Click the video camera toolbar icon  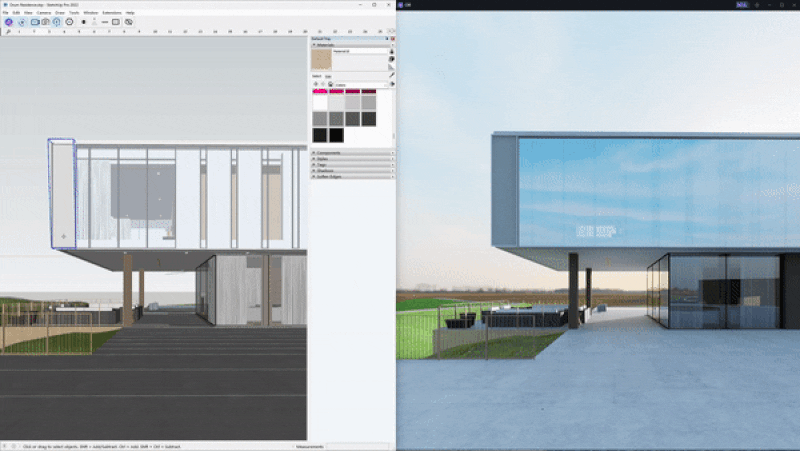tap(35, 22)
